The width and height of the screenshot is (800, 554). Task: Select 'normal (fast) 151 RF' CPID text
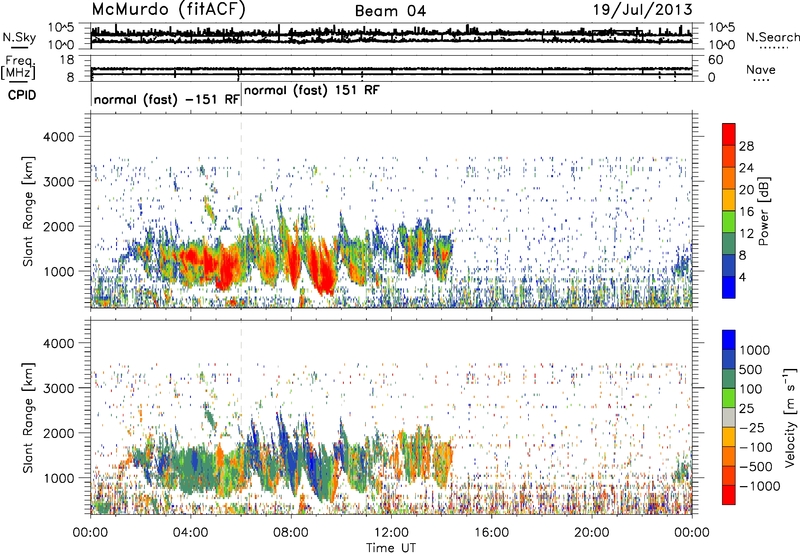click(x=312, y=91)
